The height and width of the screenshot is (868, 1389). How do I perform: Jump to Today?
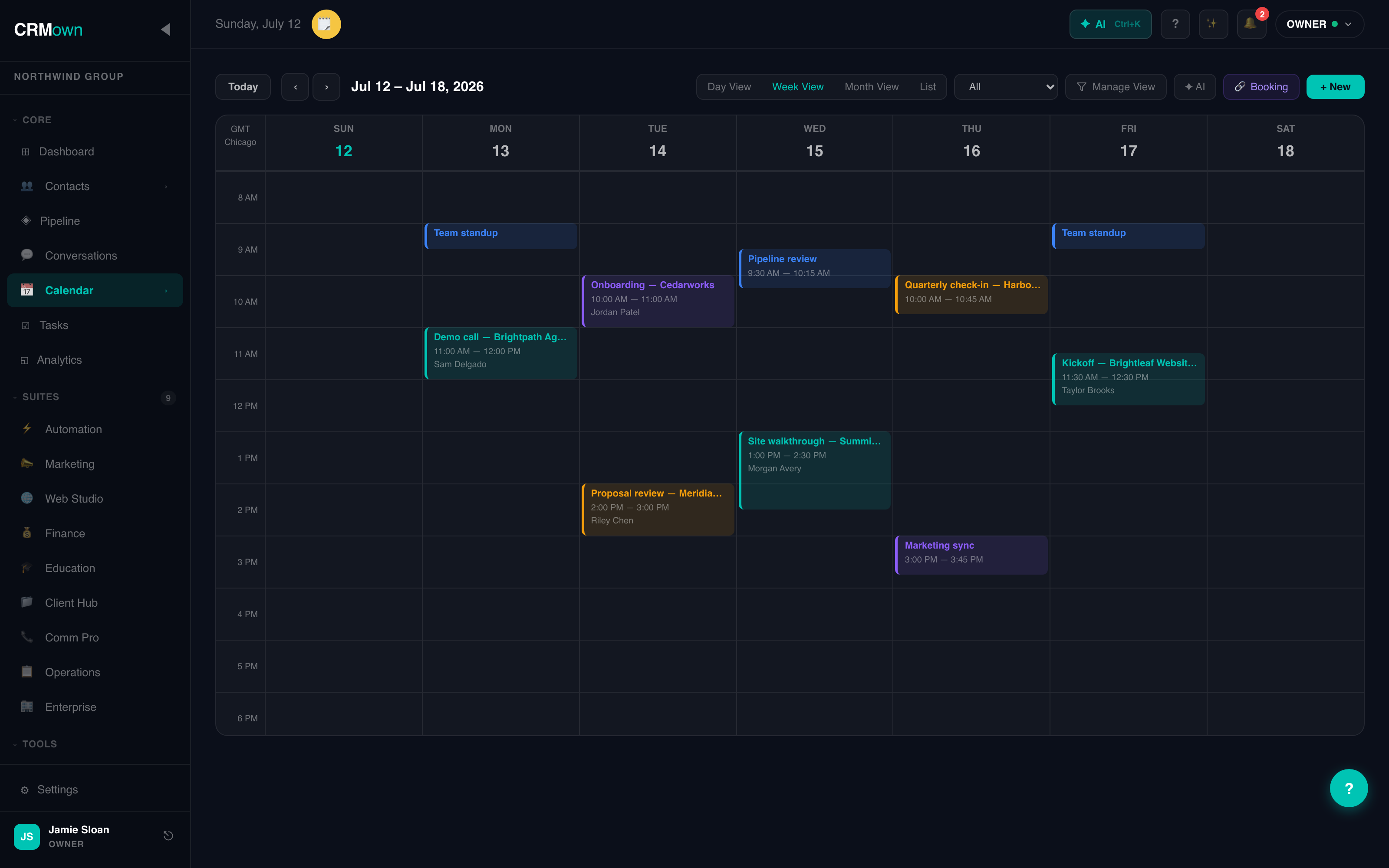pyautogui.click(x=243, y=87)
